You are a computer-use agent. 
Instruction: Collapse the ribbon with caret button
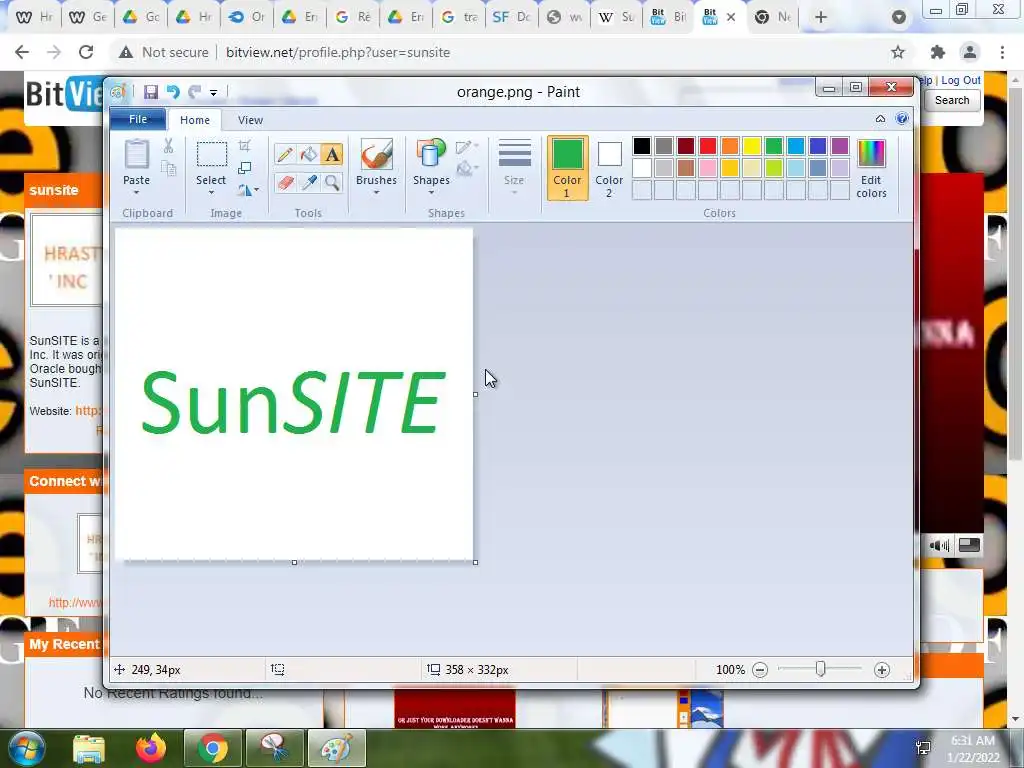coord(880,119)
